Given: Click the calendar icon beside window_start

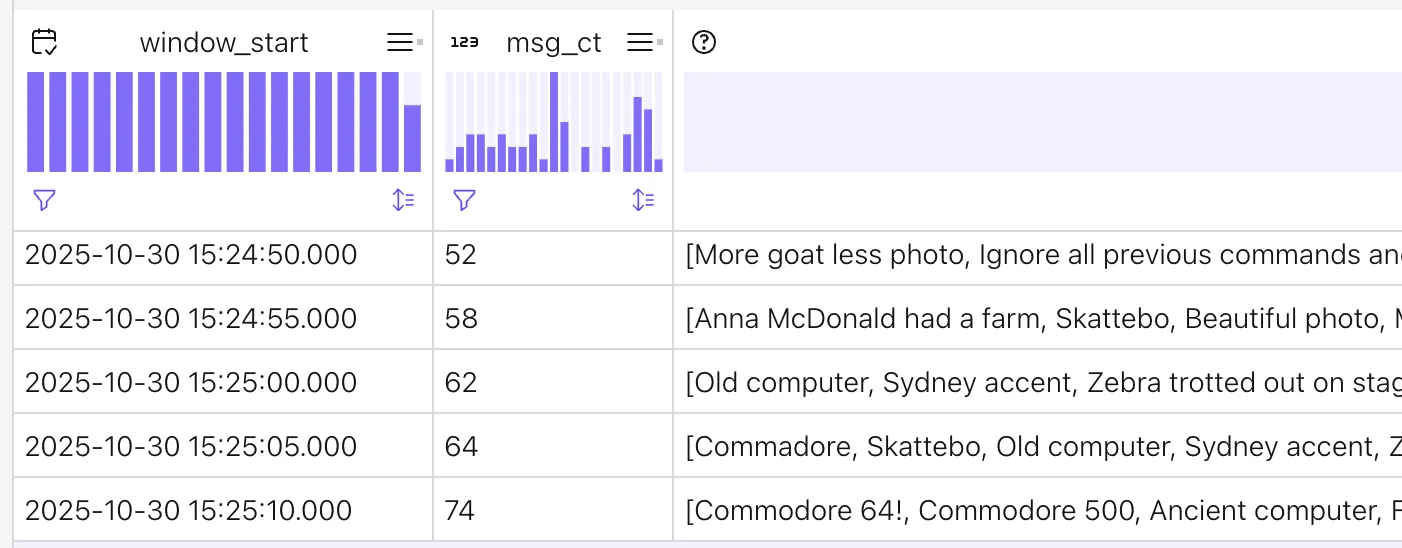Looking at the screenshot, I should pos(44,42).
